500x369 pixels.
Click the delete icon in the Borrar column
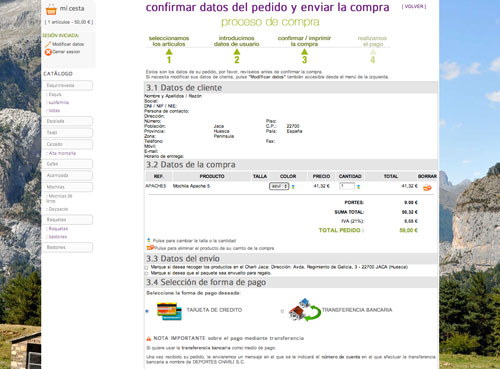pos(427,188)
